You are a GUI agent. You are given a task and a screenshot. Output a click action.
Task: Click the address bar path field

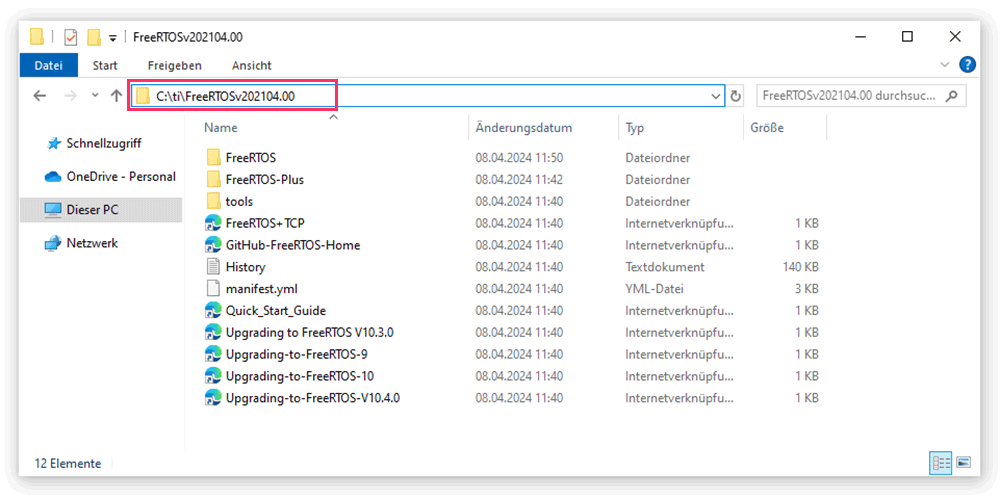pos(427,96)
